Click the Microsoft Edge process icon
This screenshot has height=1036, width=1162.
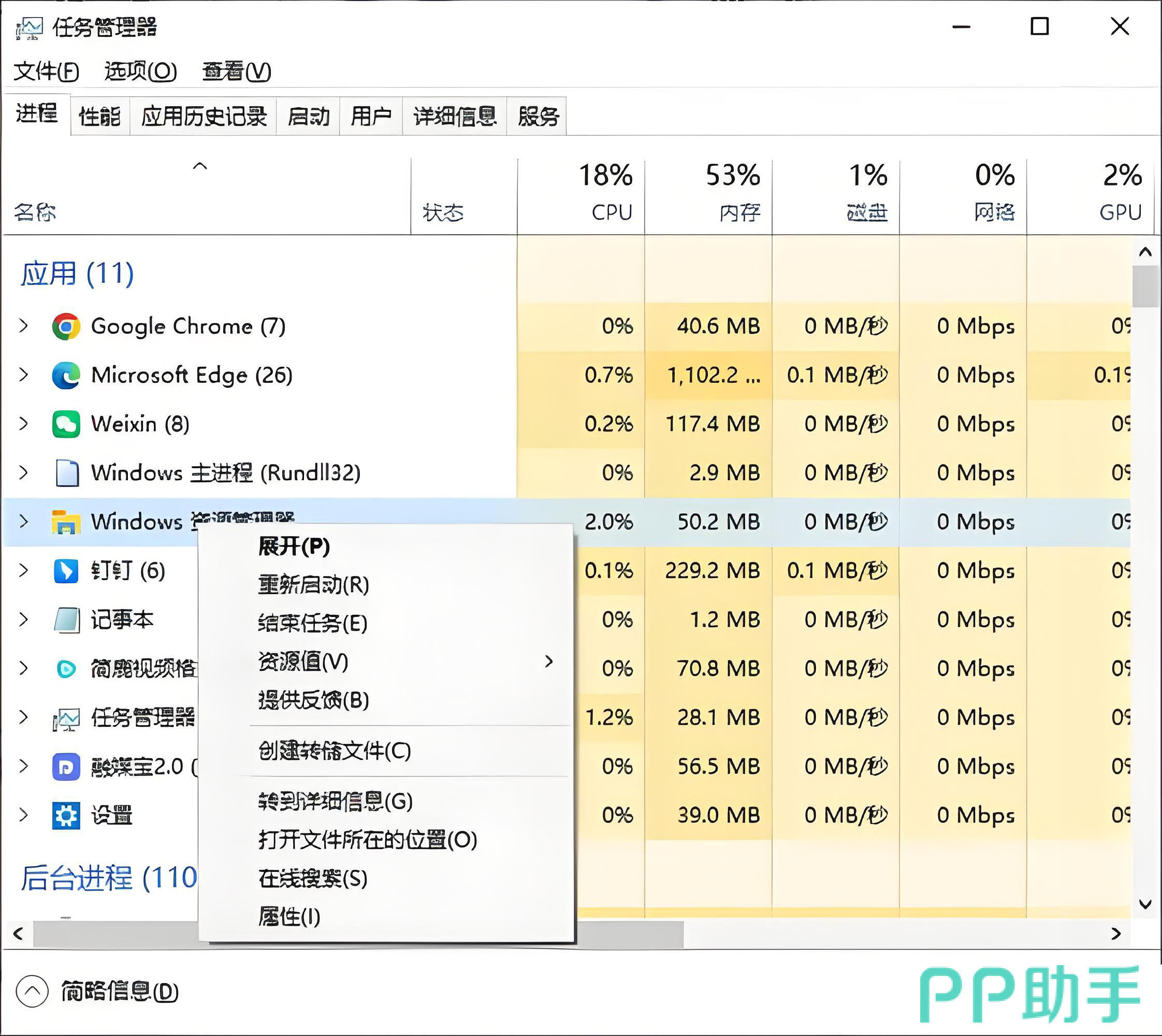[66, 375]
